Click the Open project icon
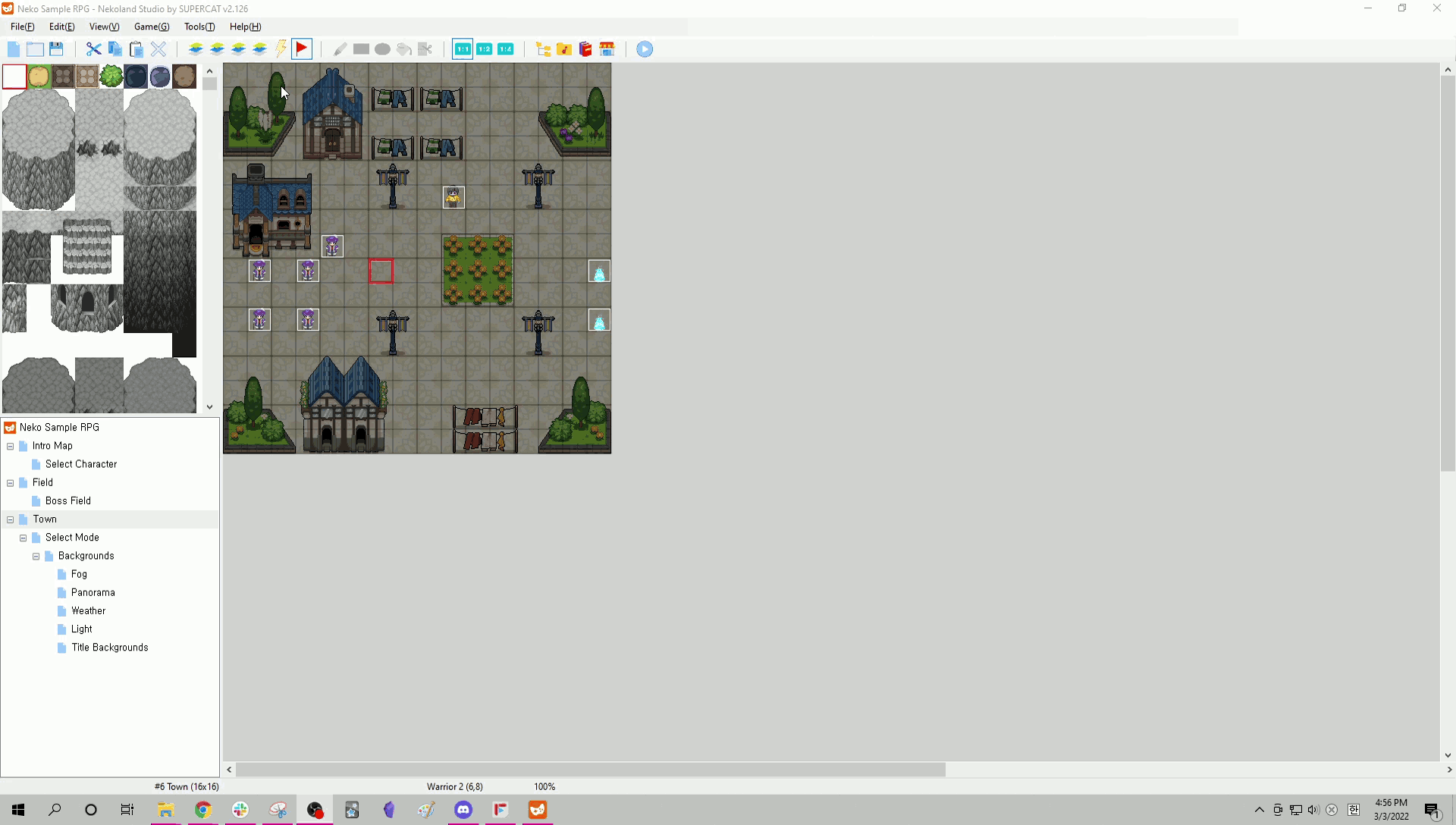This screenshot has height=825, width=1456. [x=35, y=49]
